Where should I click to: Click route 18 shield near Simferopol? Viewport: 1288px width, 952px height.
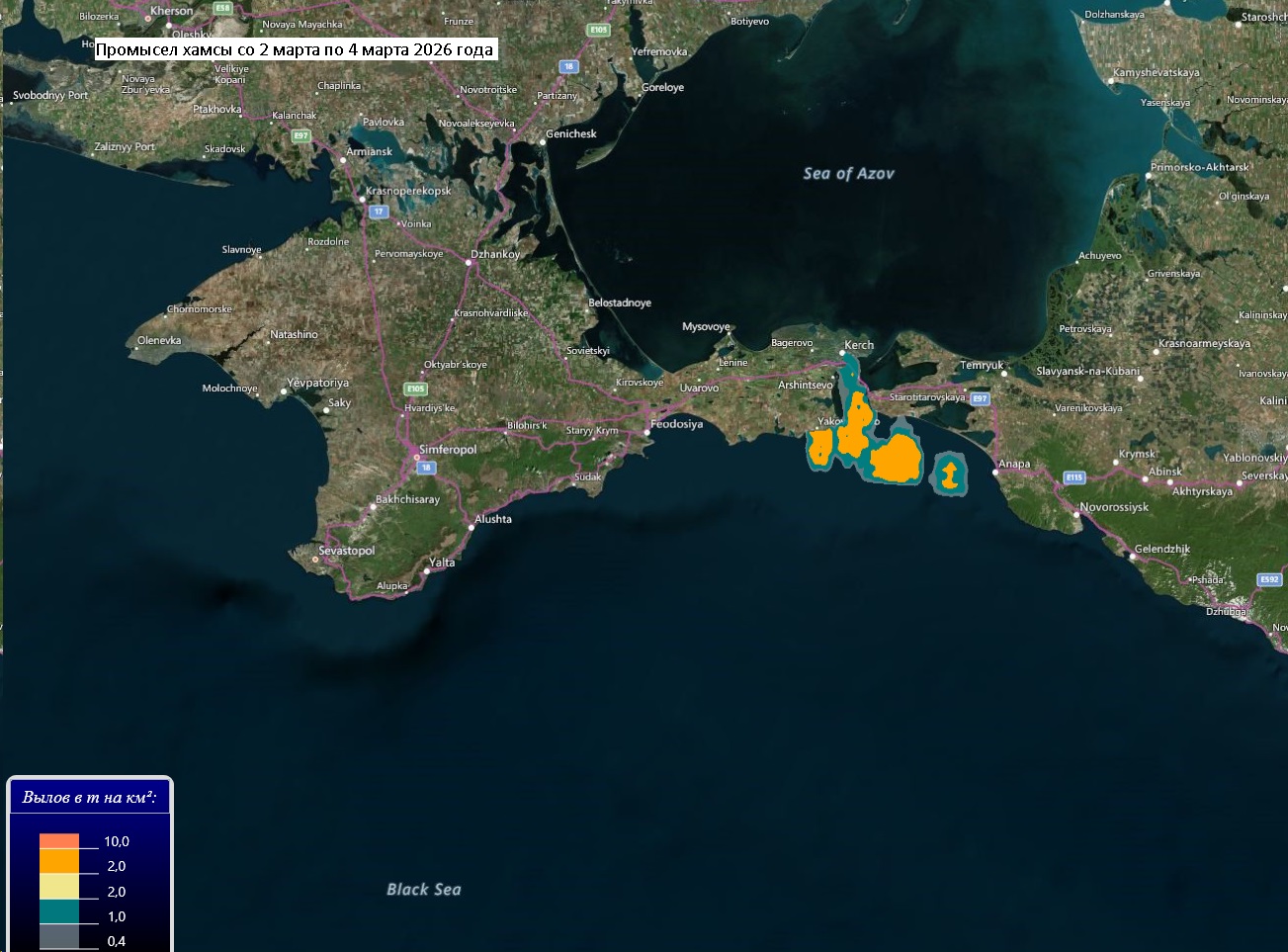[x=426, y=468]
